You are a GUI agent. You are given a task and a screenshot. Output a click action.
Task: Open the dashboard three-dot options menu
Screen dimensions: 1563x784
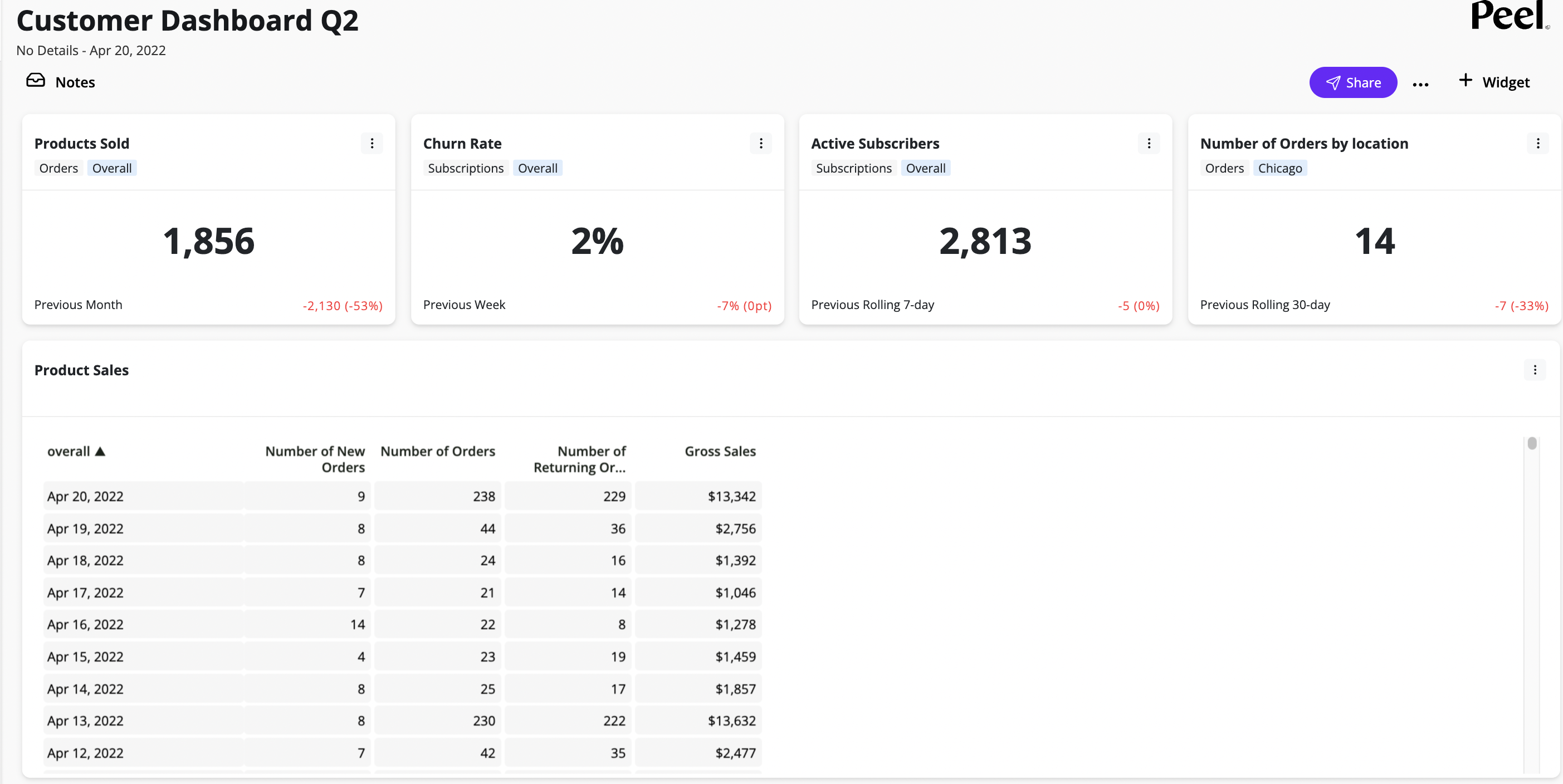1420,84
